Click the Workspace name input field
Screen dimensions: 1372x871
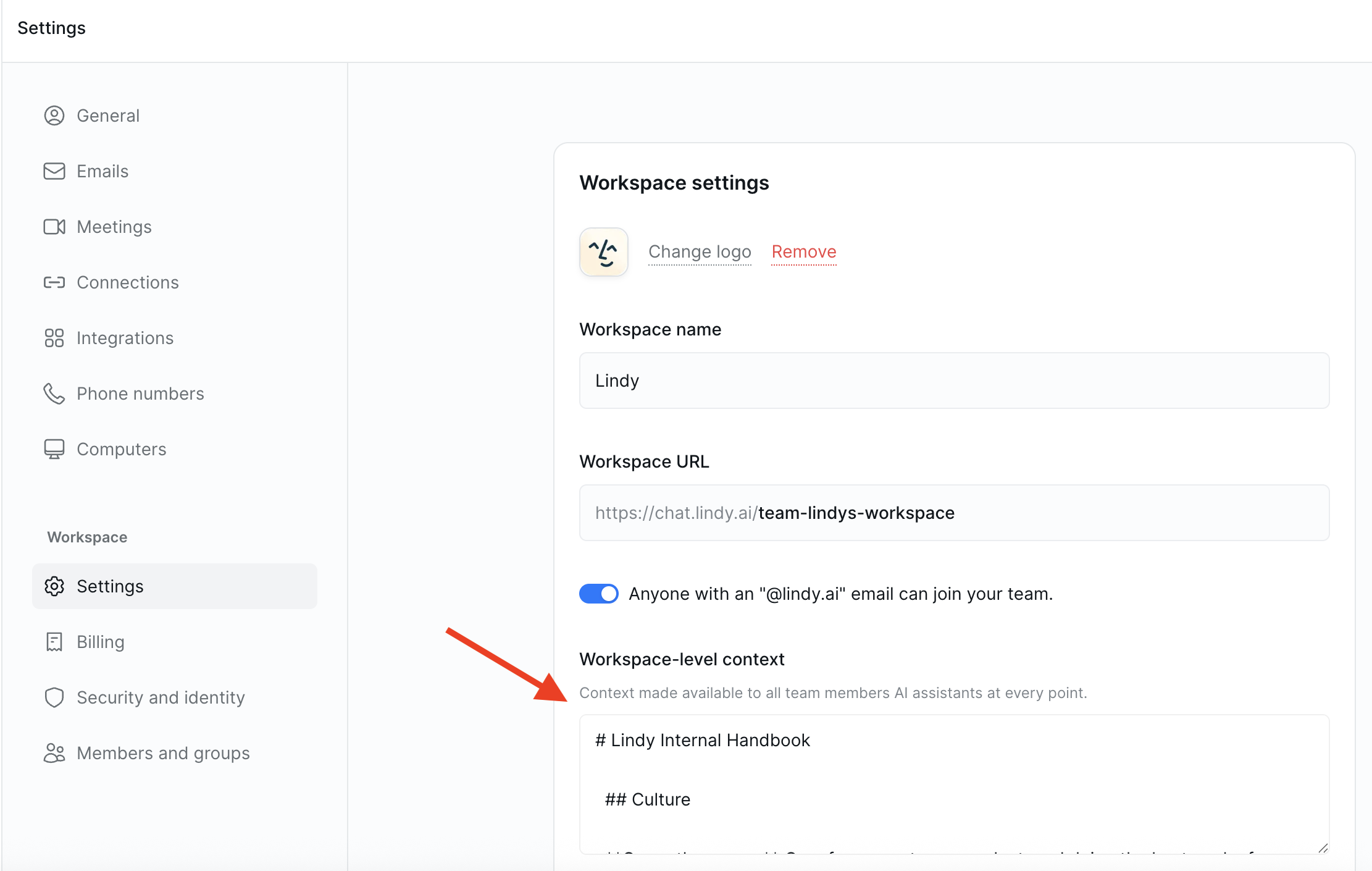[x=954, y=381]
